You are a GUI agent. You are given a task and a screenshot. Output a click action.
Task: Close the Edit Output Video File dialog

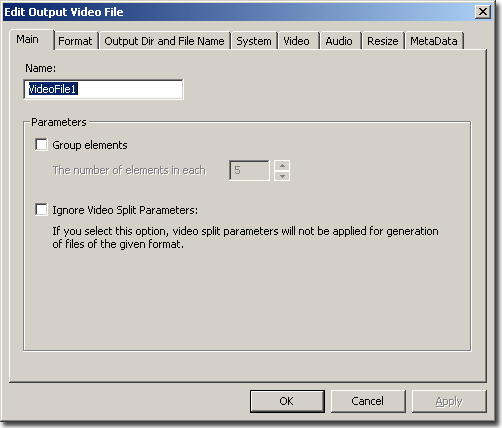click(x=483, y=12)
